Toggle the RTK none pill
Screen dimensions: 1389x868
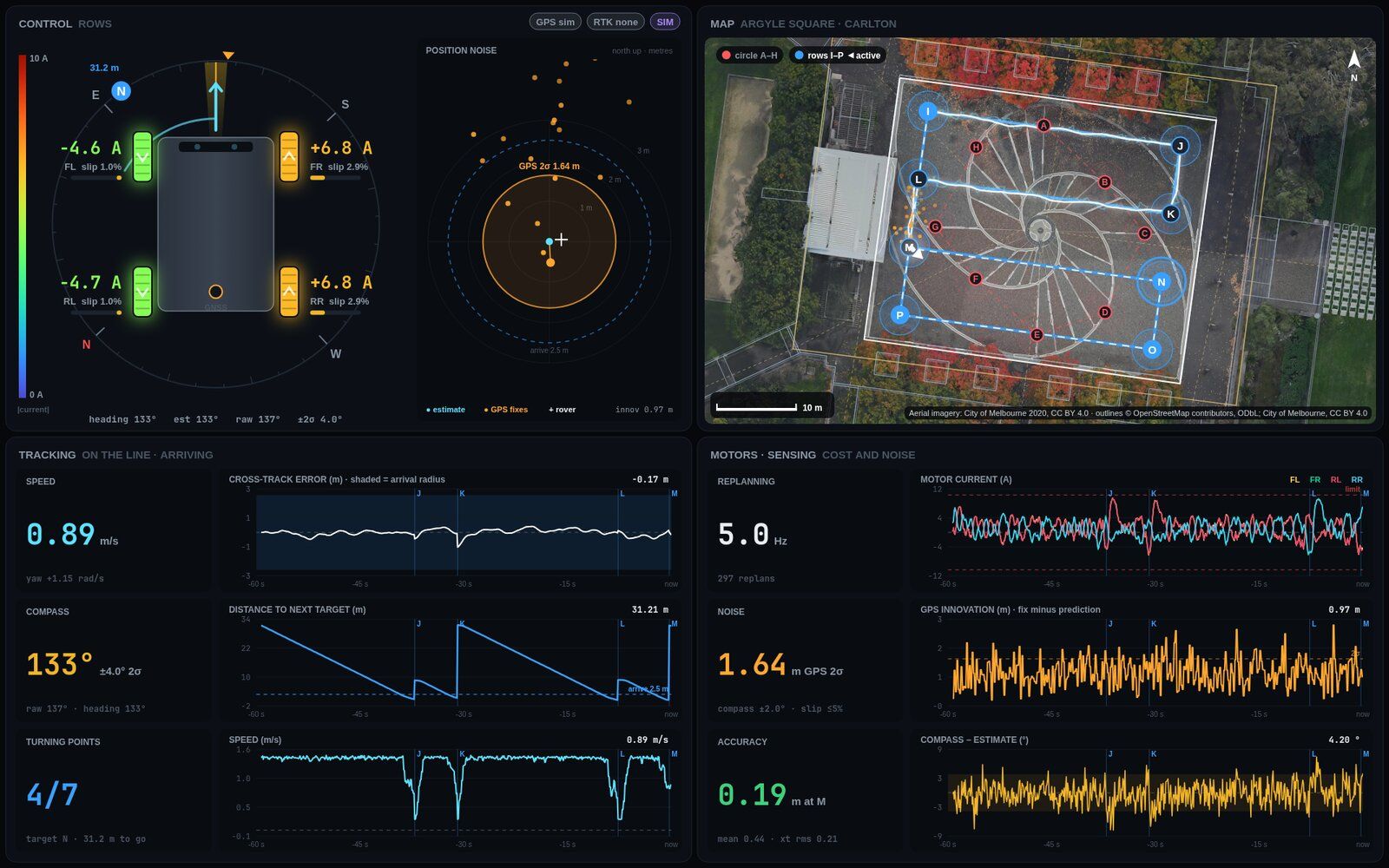616,22
